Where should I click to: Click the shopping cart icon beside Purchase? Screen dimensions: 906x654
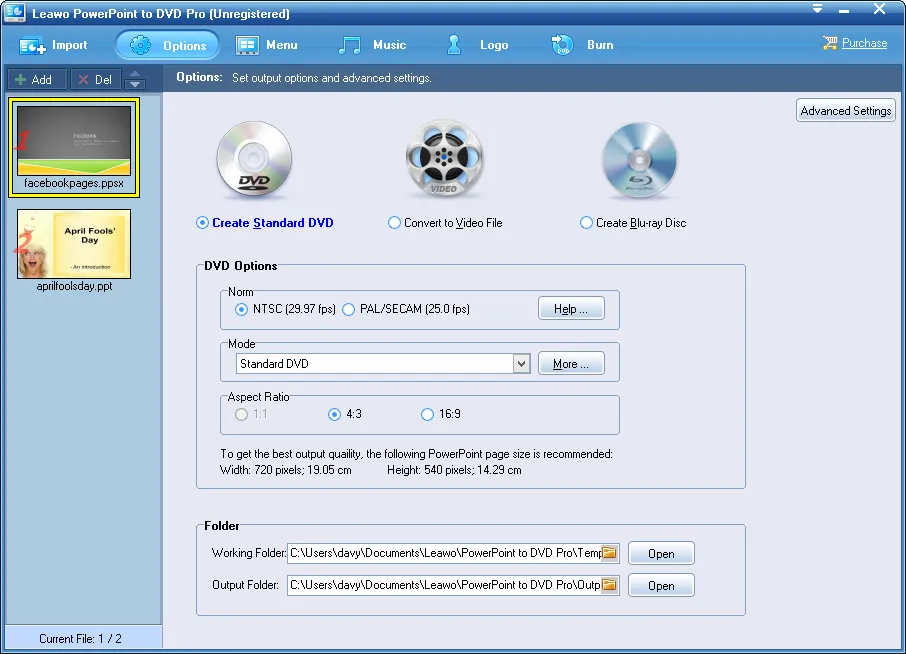pos(830,43)
